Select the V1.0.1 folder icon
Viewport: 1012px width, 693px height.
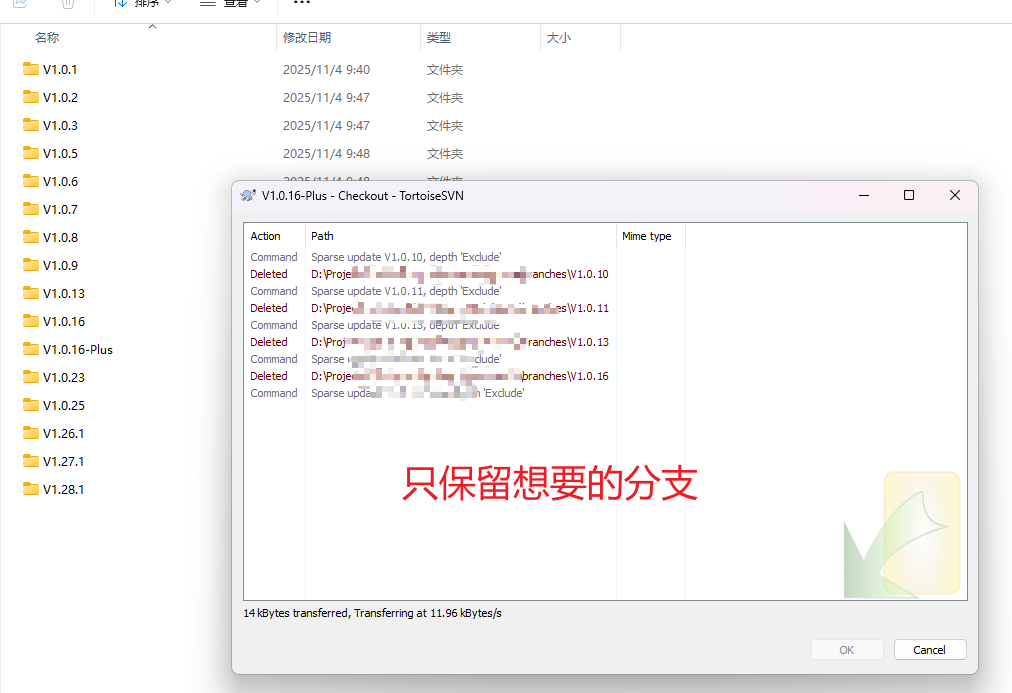30,69
